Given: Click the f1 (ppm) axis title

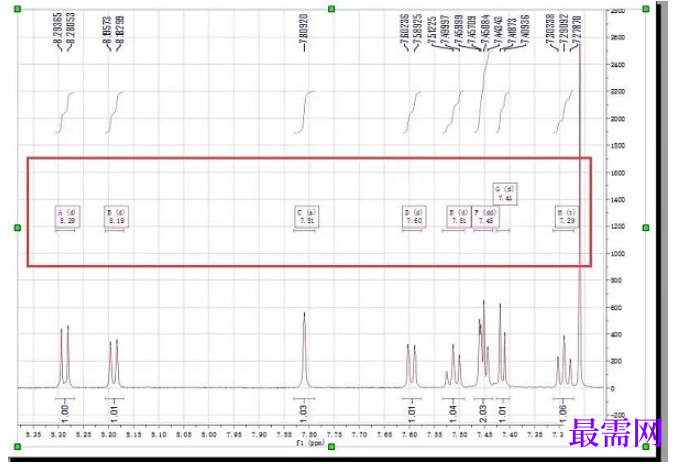Looking at the screenshot, I should 310,443.
